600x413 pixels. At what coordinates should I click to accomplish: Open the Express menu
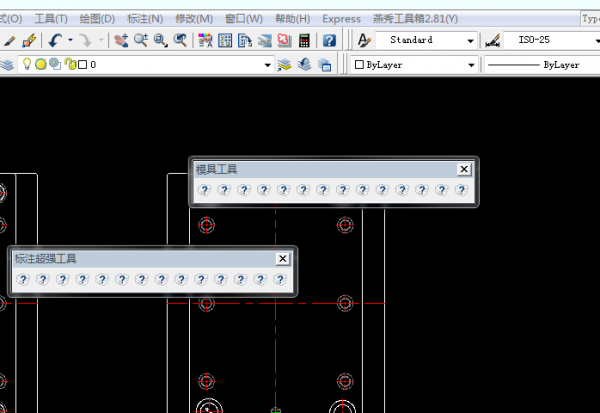(x=341, y=19)
